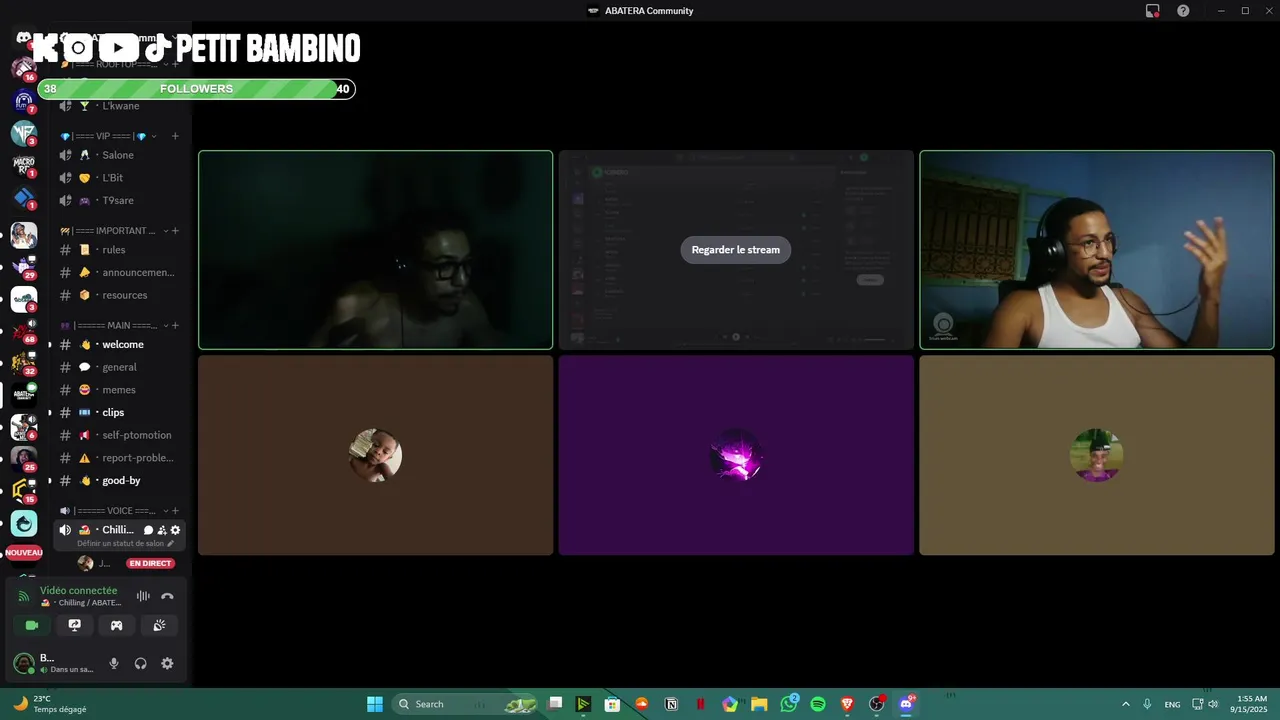Toggle noise suppression waveform icon
This screenshot has width=1280, height=720.
click(x=143, y=596)
